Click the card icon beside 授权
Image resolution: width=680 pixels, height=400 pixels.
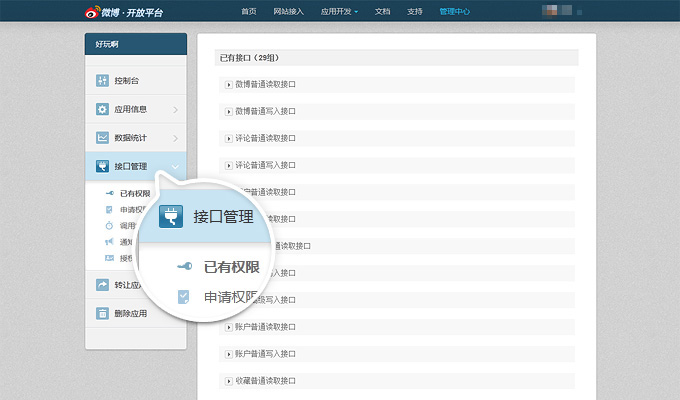pyautogui.click(x=109, y=258)
